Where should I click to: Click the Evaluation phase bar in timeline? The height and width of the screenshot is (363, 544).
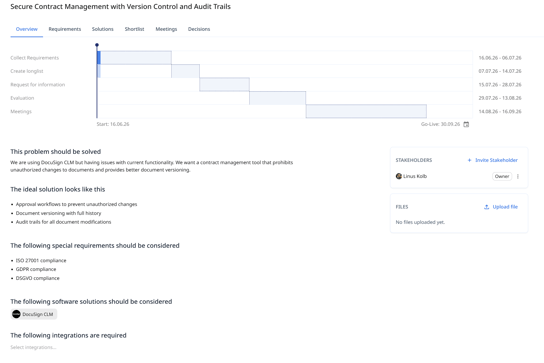pos(277,98)
